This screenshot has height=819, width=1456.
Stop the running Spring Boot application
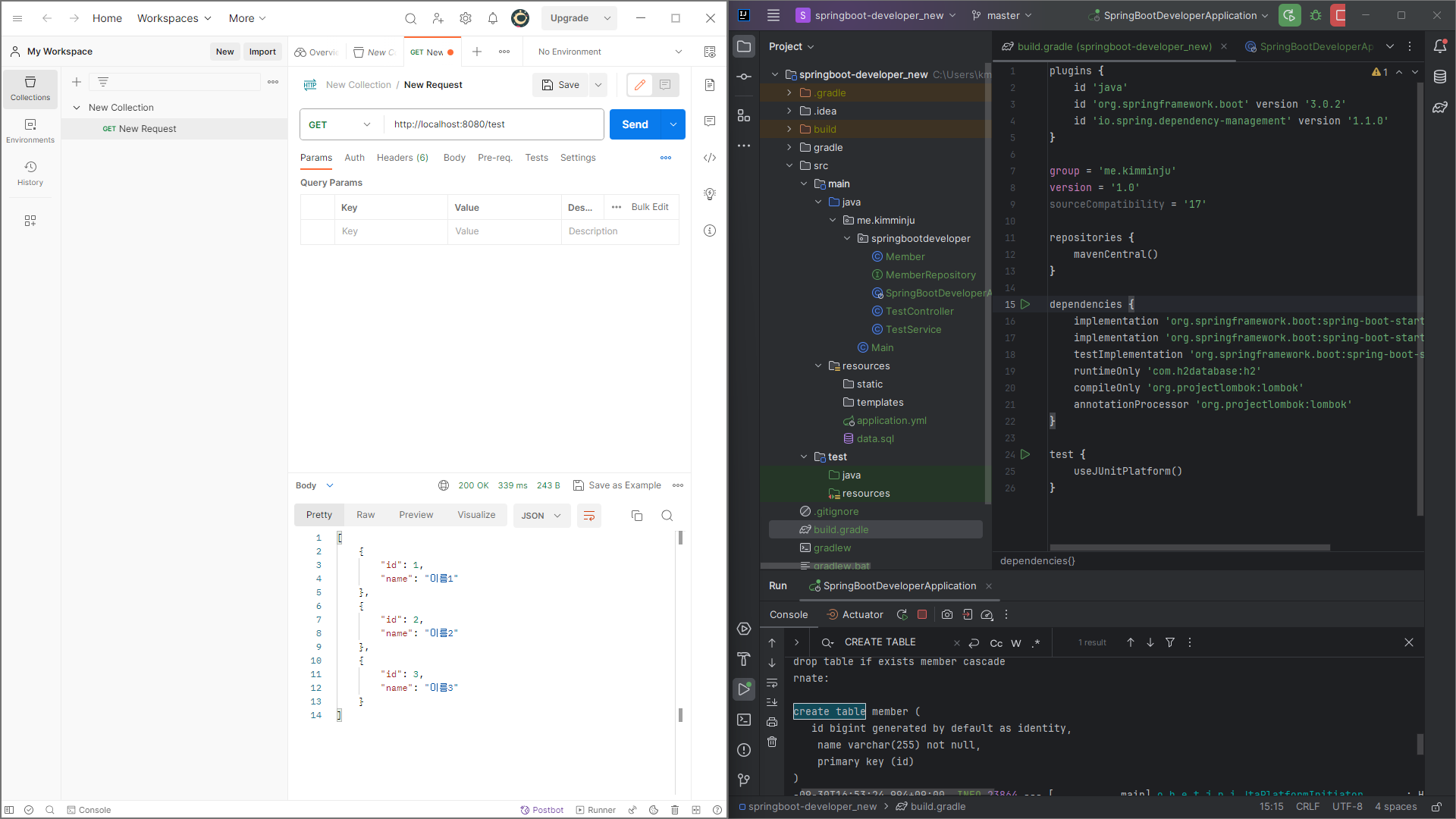point(922,615)
